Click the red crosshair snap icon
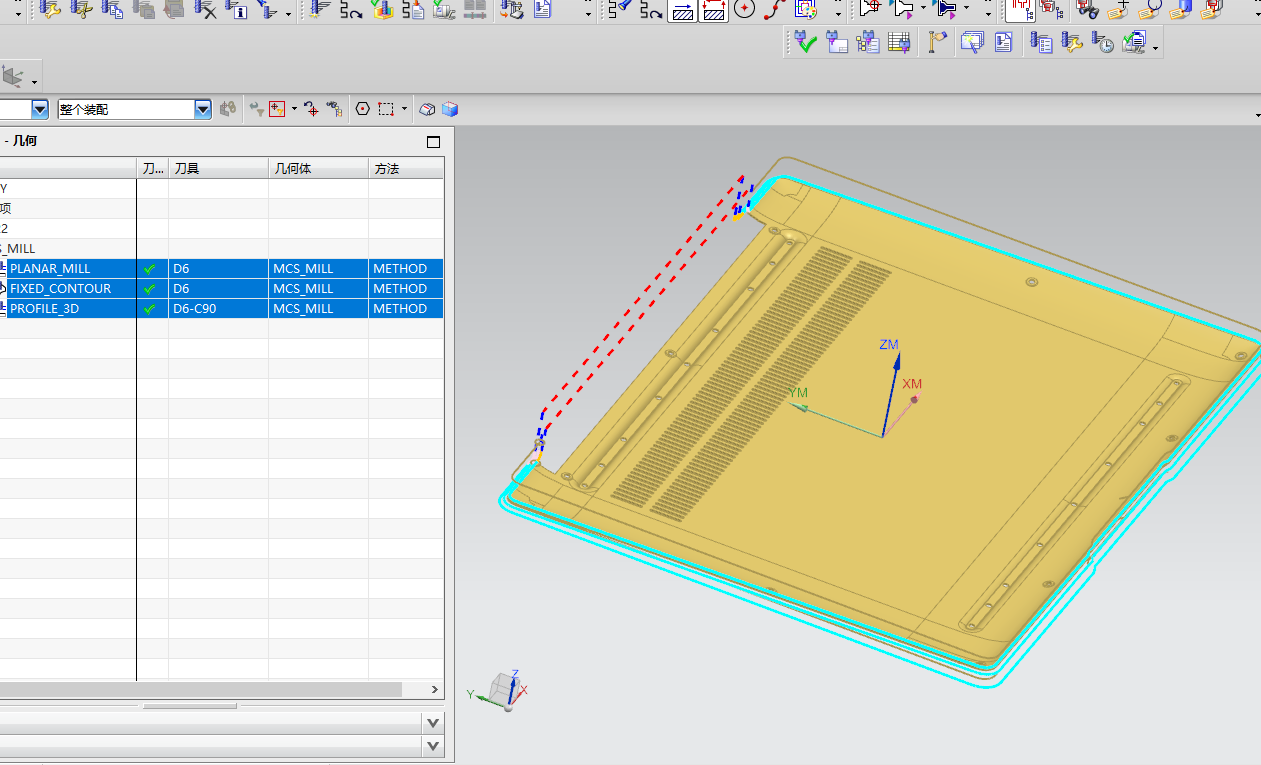The height and width of the screenshot is (765, 1261). click(312, 109)
